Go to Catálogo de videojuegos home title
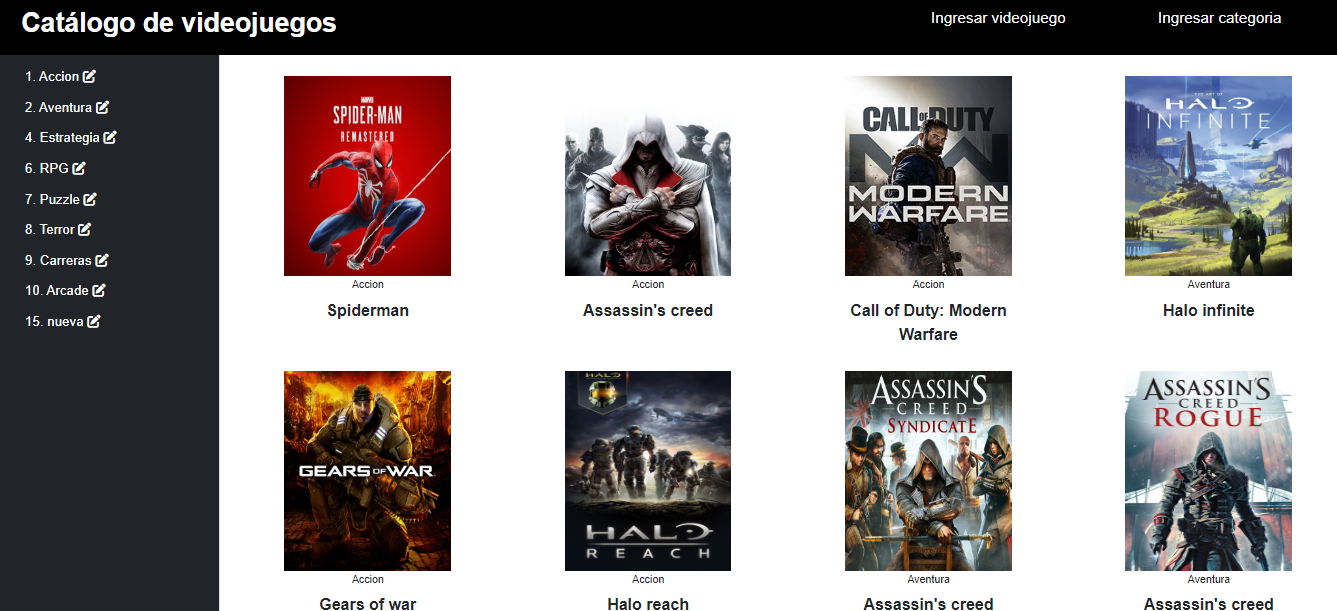1337x611 pixels. pyautogui.click(x=179, y=23)
